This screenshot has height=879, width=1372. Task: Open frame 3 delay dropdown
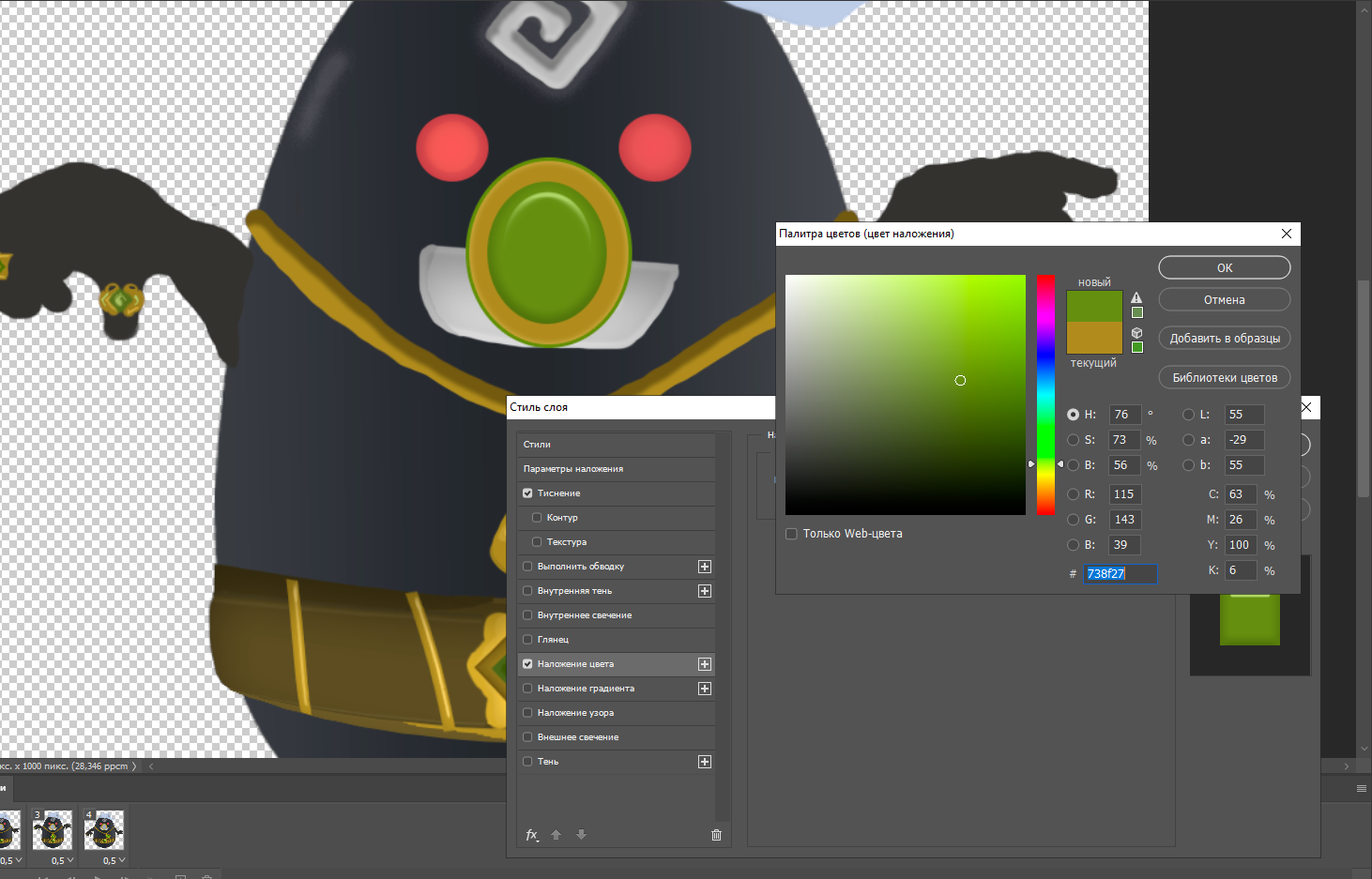[x=63, y=860]
